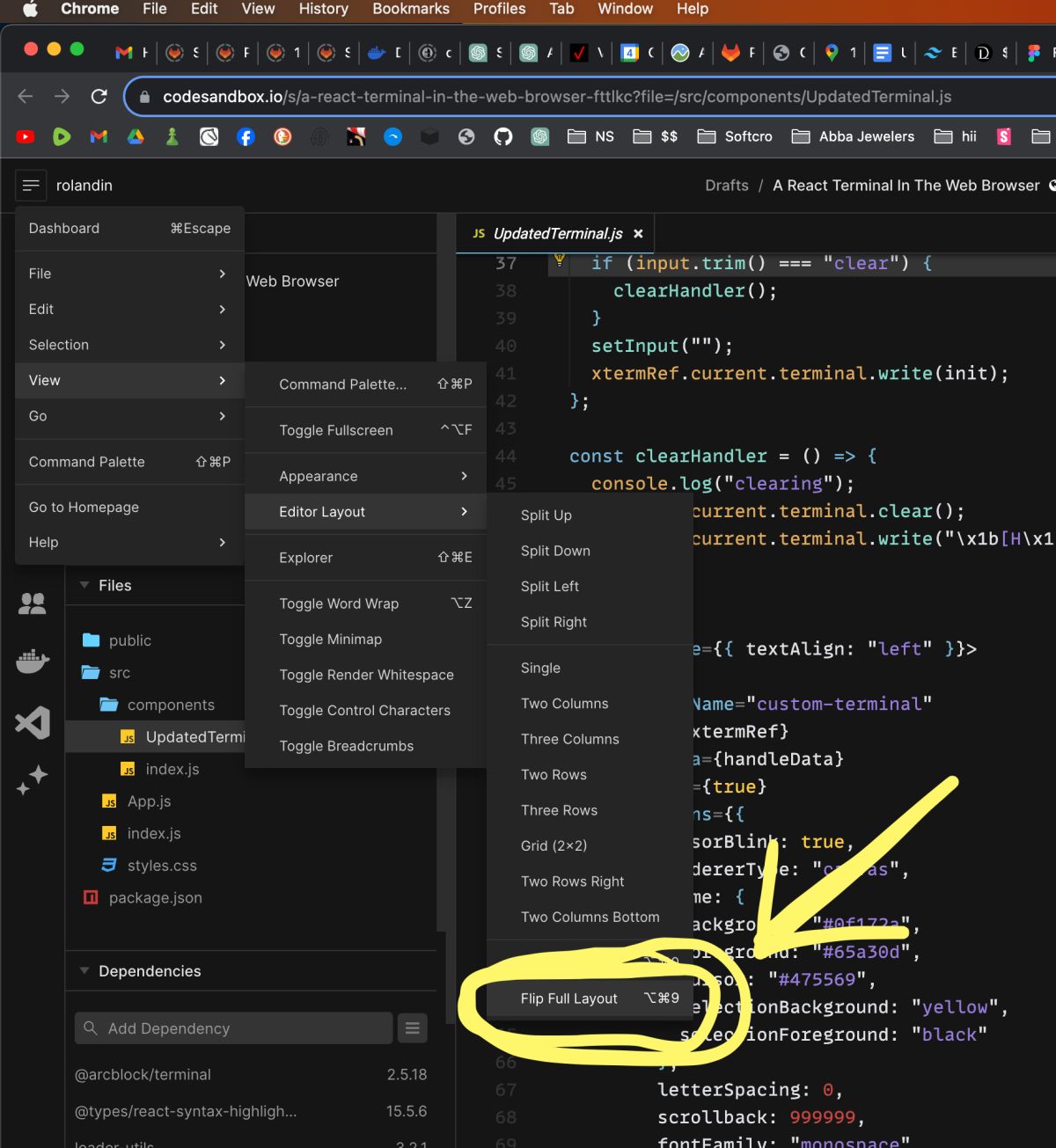Open the Softcro bookmarks folder

pos(735,136)
